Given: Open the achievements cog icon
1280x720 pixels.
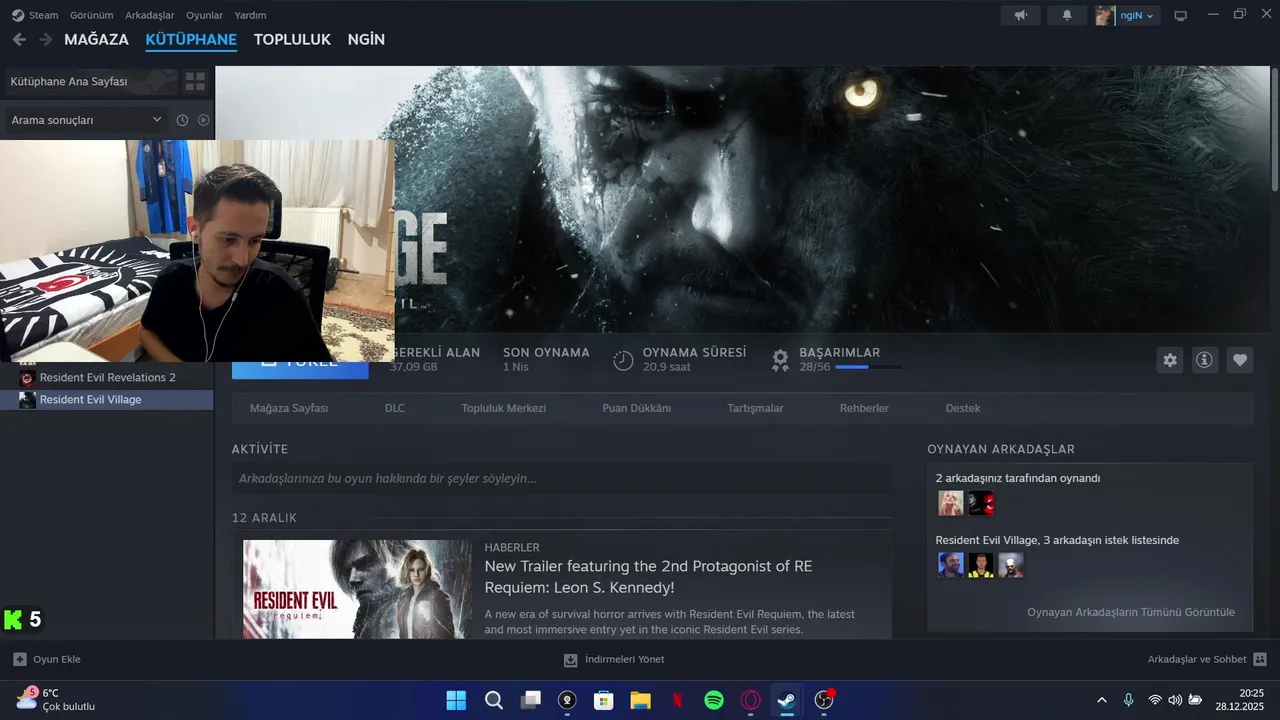Looking at the screenshot, I should [781, 360].
